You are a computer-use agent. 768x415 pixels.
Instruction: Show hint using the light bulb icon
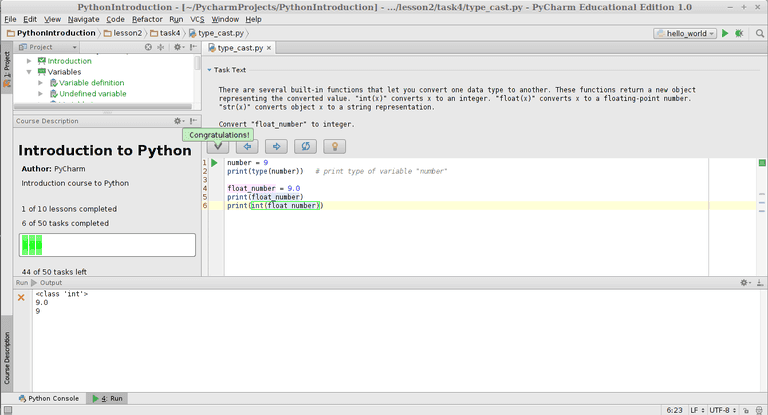[335, 146]
